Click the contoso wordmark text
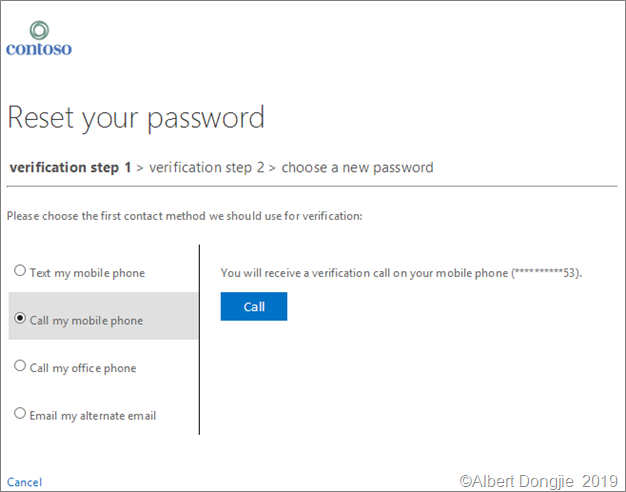626x492 pixels. (39, 48)
